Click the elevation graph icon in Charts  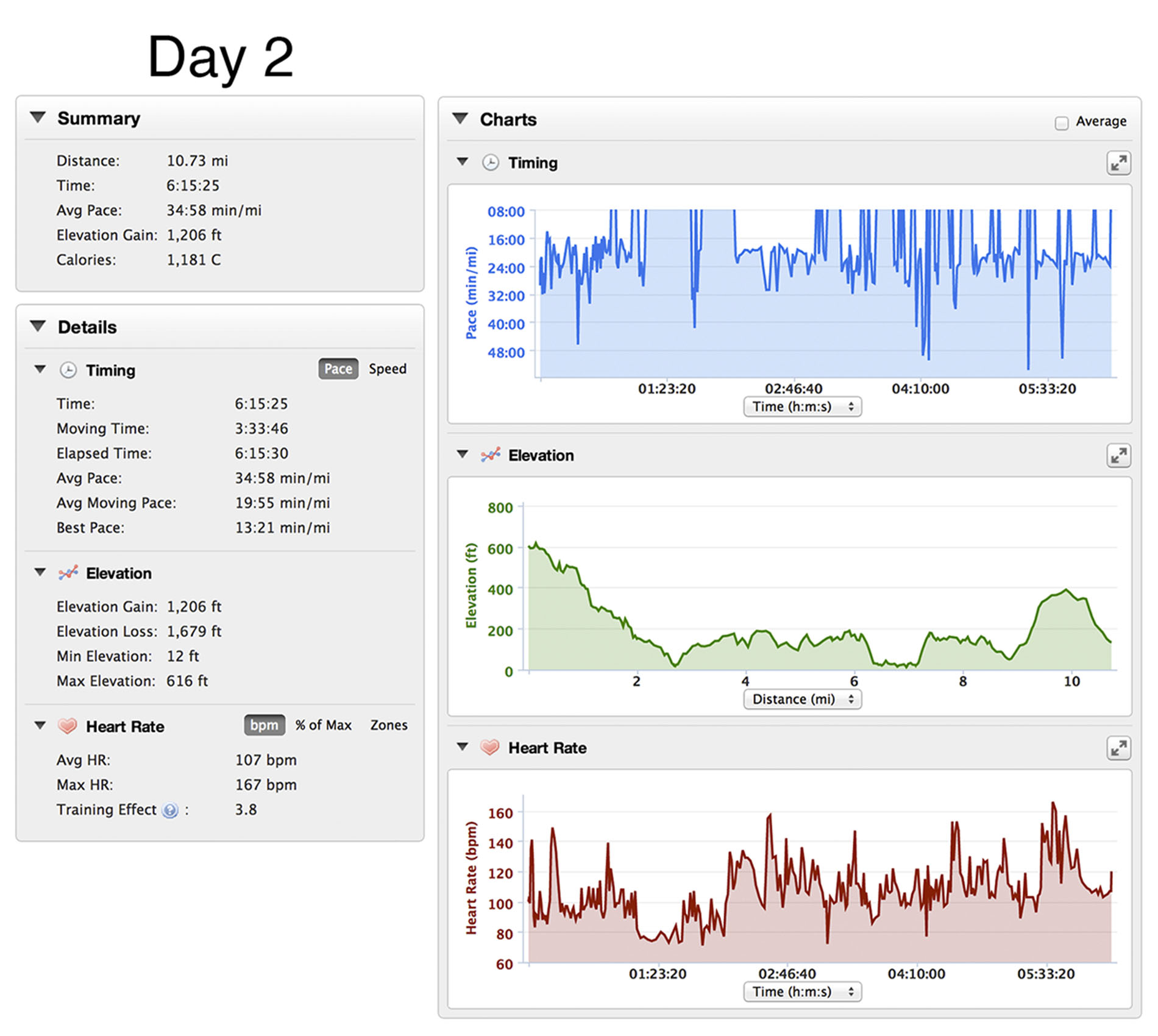tap(490, 455)
